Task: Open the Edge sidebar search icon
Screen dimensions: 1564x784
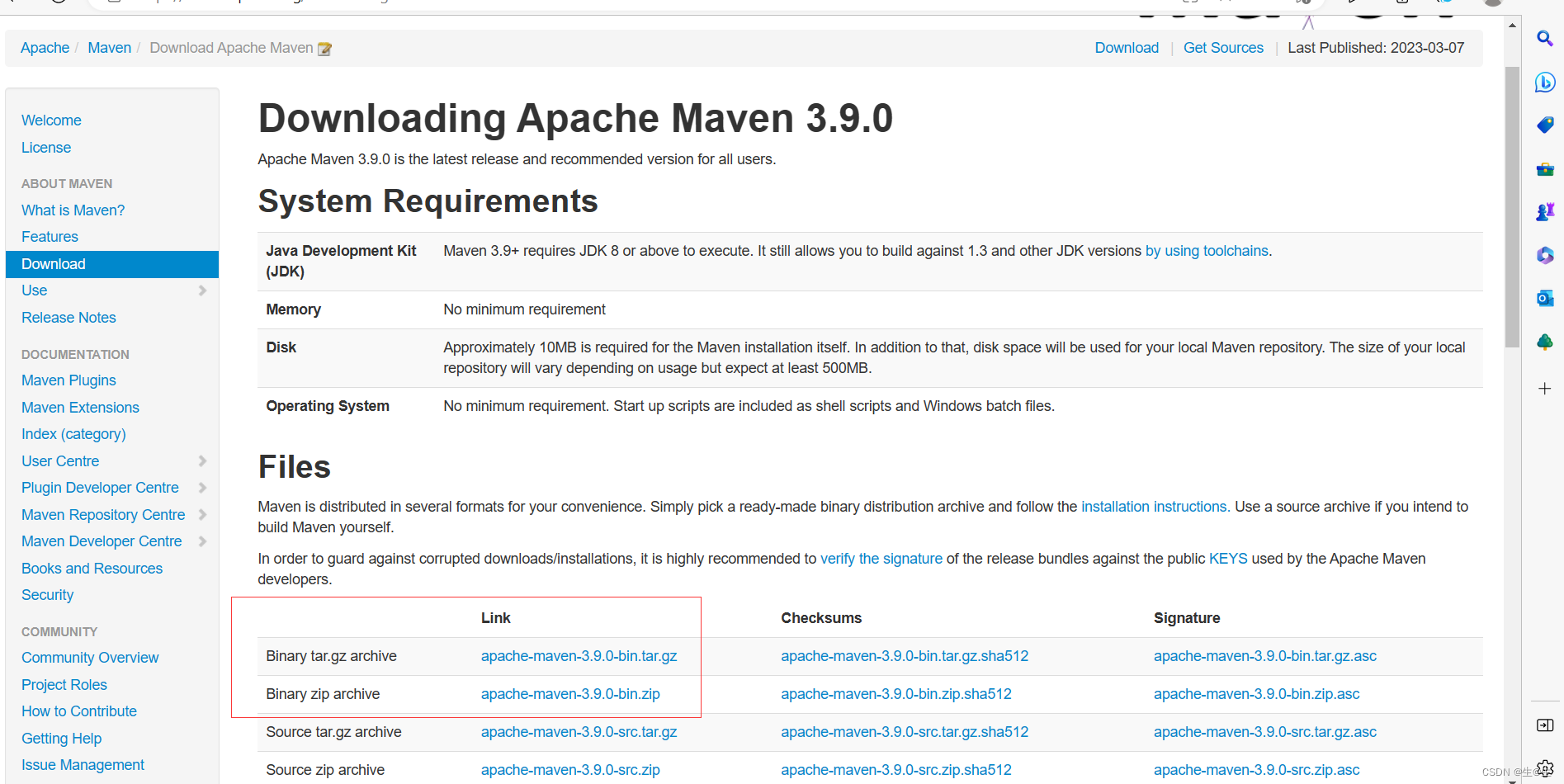Action: coord(1545,39)
